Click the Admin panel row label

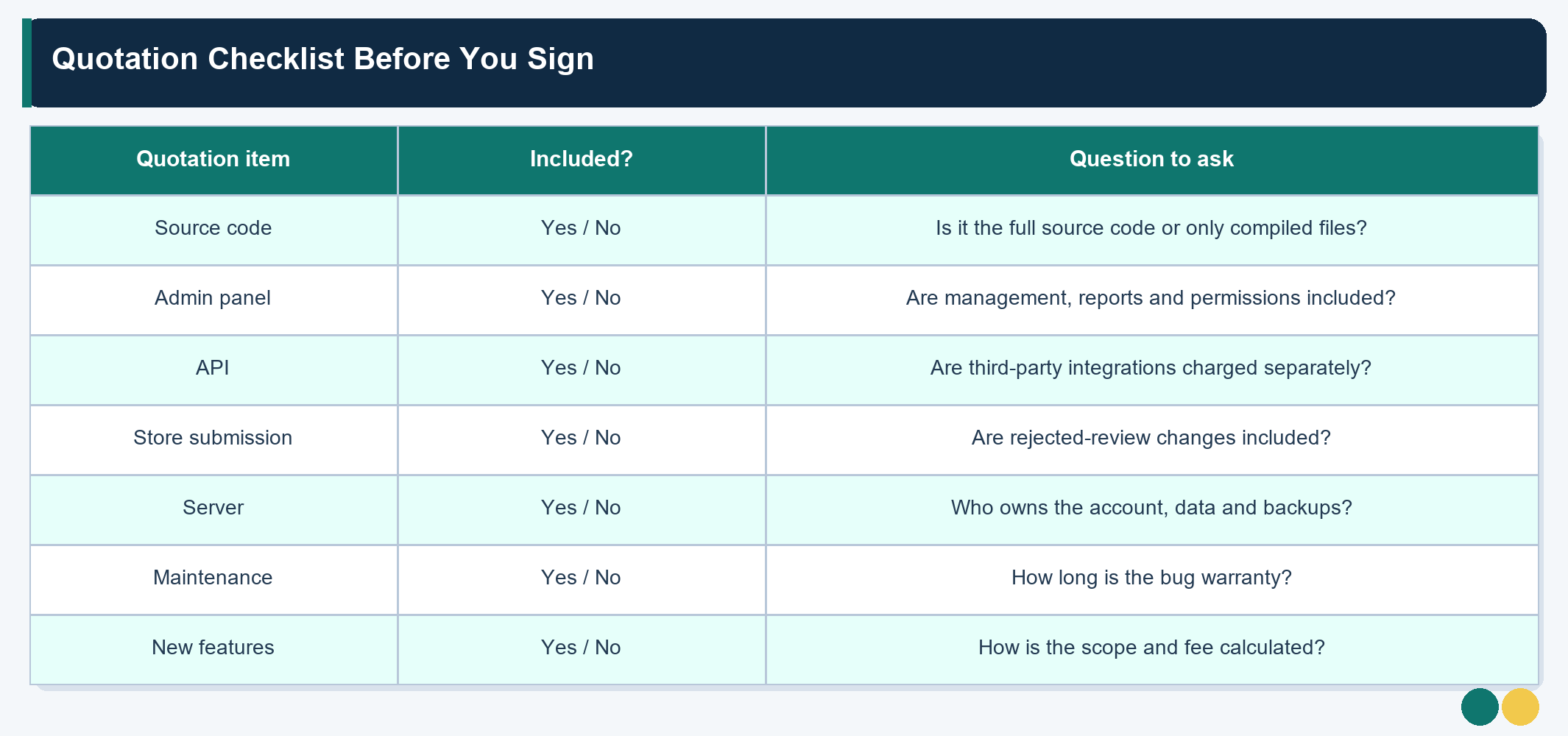tap(213, 298)
